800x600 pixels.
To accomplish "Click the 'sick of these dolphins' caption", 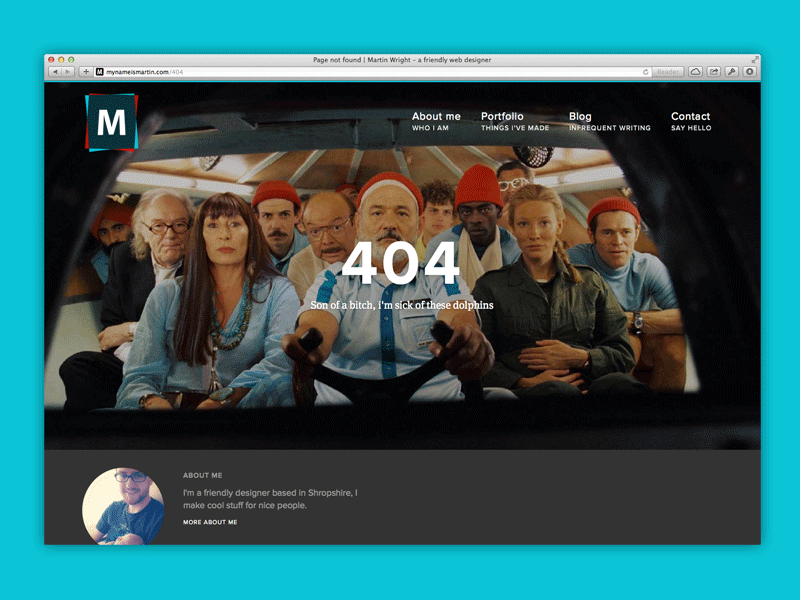I will pyautogui.click(x=402, y=305).
